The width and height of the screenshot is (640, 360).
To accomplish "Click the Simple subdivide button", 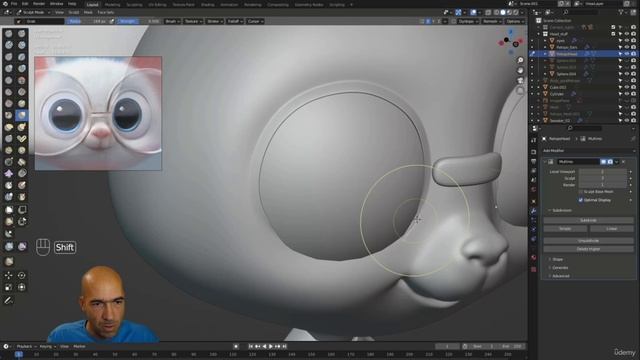I will [565, 229].
